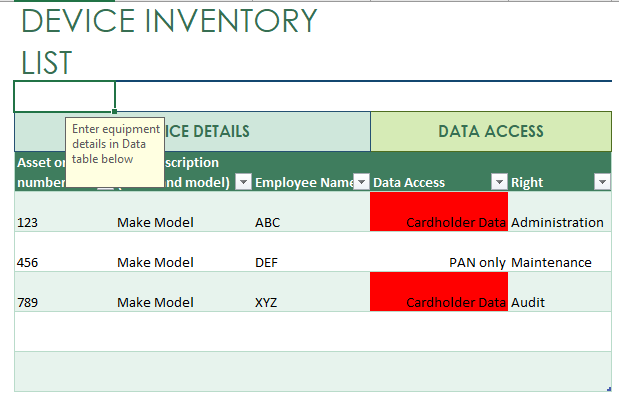The width and height of the screenshot is (619, 398).
Task: Open the Right column filter dropdown
Action: (x=602, y=182)
